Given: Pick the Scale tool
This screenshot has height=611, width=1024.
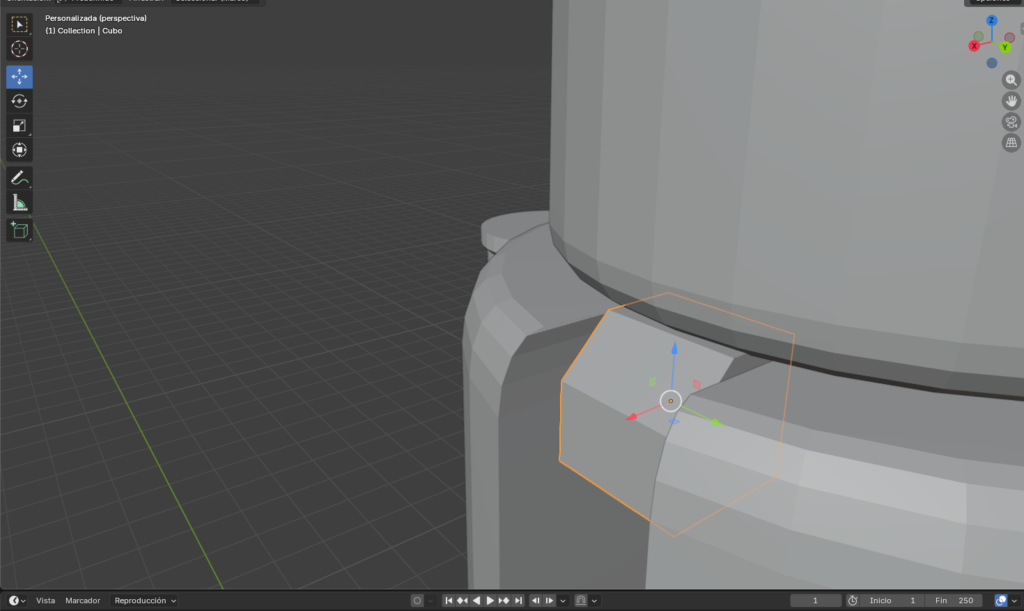Looking at the screenshot, I should pos(19,125).
